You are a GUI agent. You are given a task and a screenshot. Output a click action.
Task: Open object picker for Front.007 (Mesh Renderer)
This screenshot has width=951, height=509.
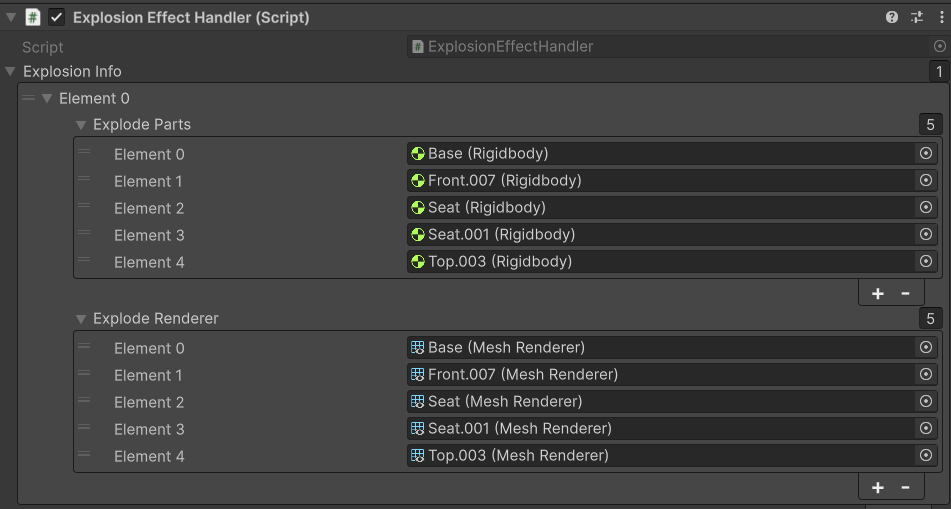926,375
